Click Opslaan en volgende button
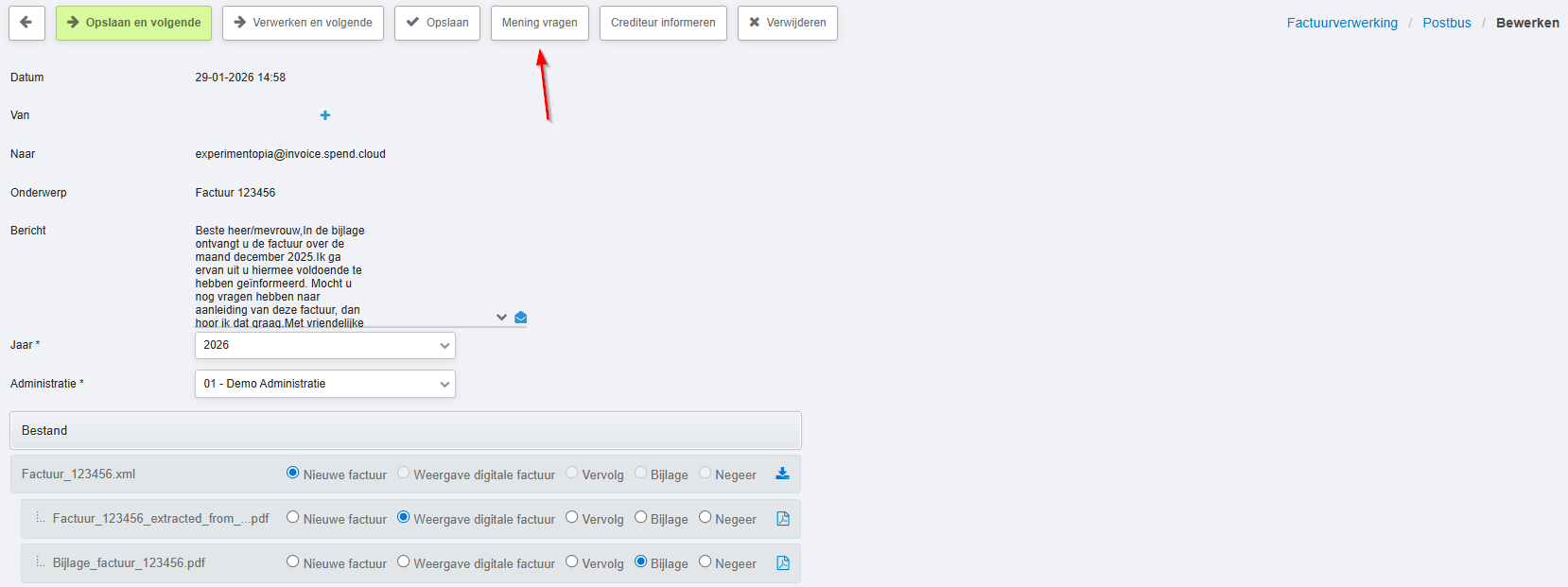This screenshot has height=587, width=1568. (133, 23)
